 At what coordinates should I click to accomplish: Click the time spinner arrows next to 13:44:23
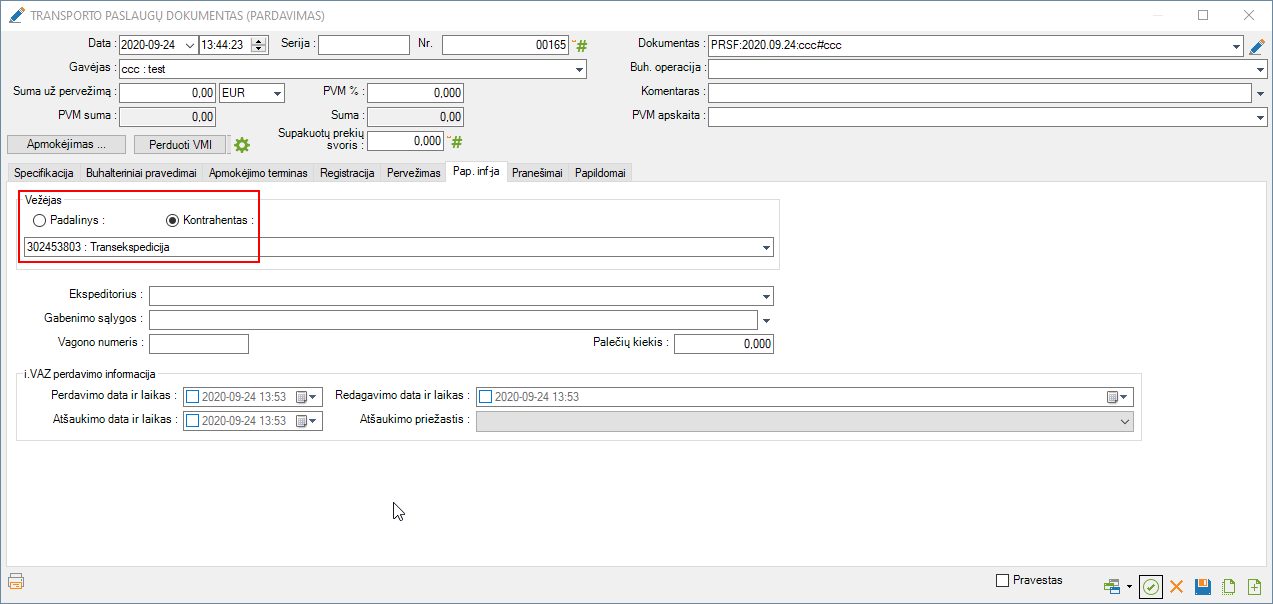pos(259,45)
